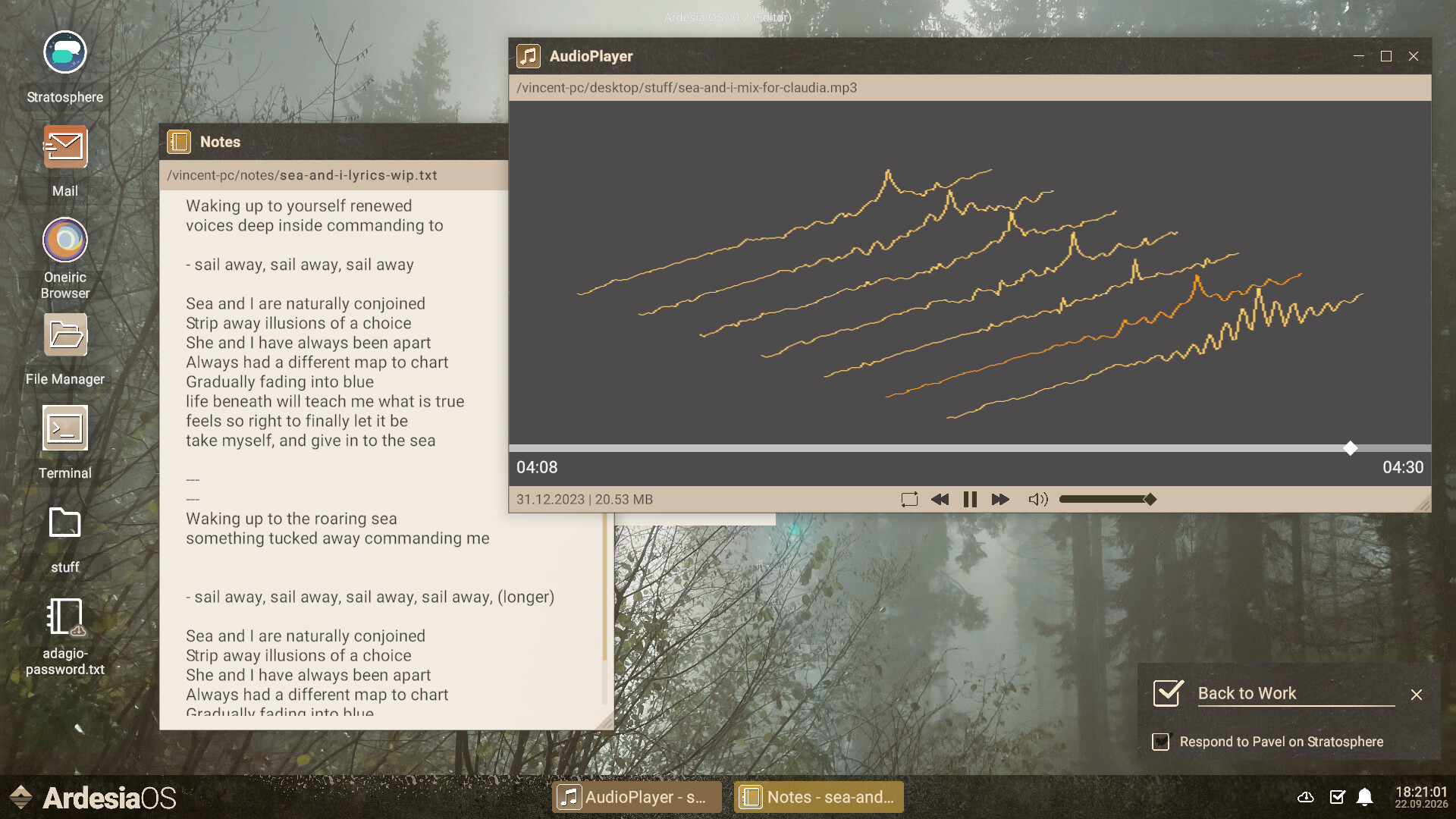Select the rewind icon in AudioPlayer

(940, 499)
